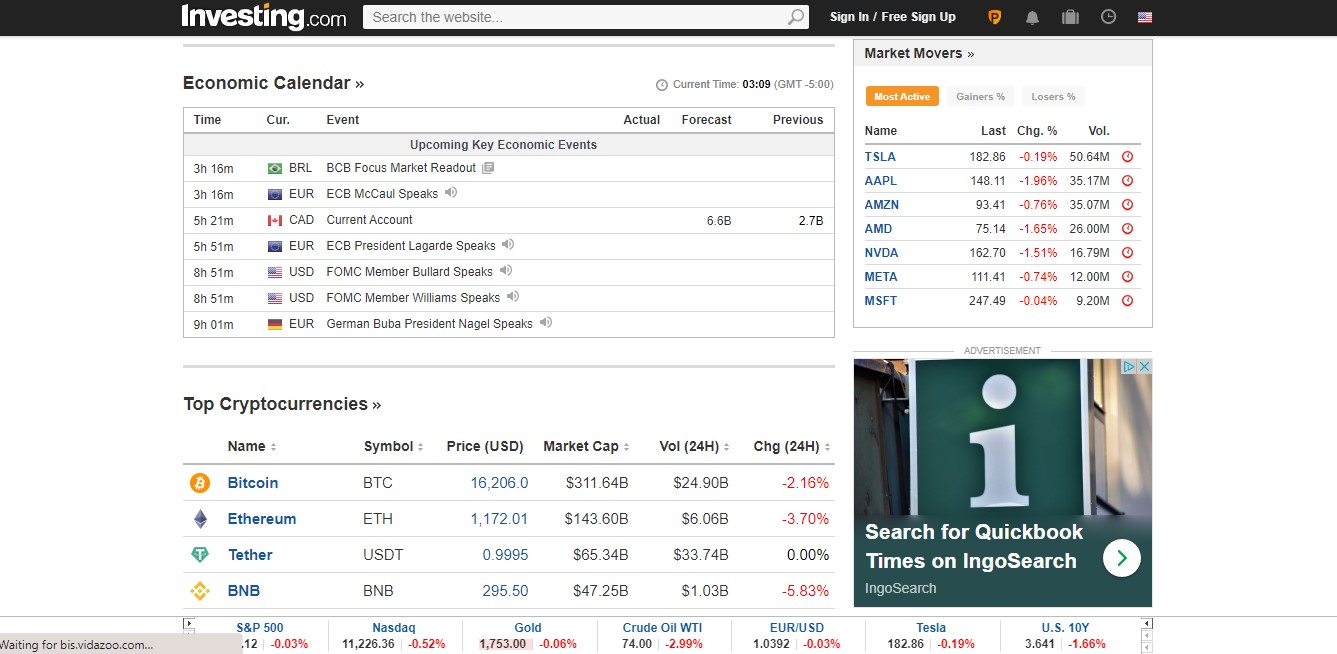1337x654 pixels.
Task: Click the Current Account calendar event
Action: coord(369,220)
